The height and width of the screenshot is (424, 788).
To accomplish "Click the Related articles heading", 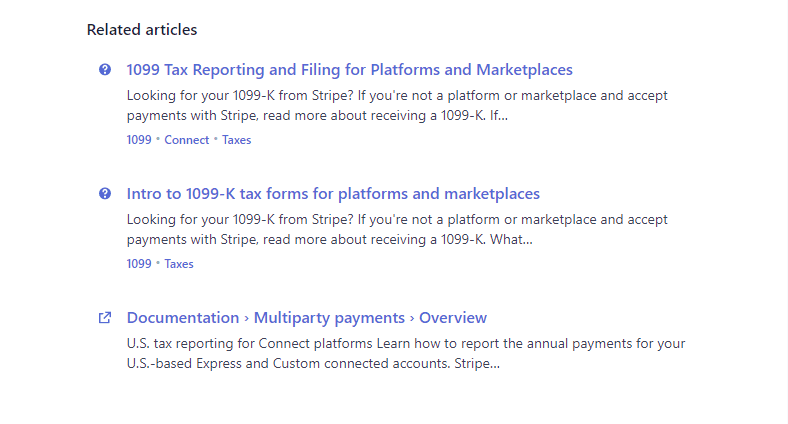I will tap(142, 30).
